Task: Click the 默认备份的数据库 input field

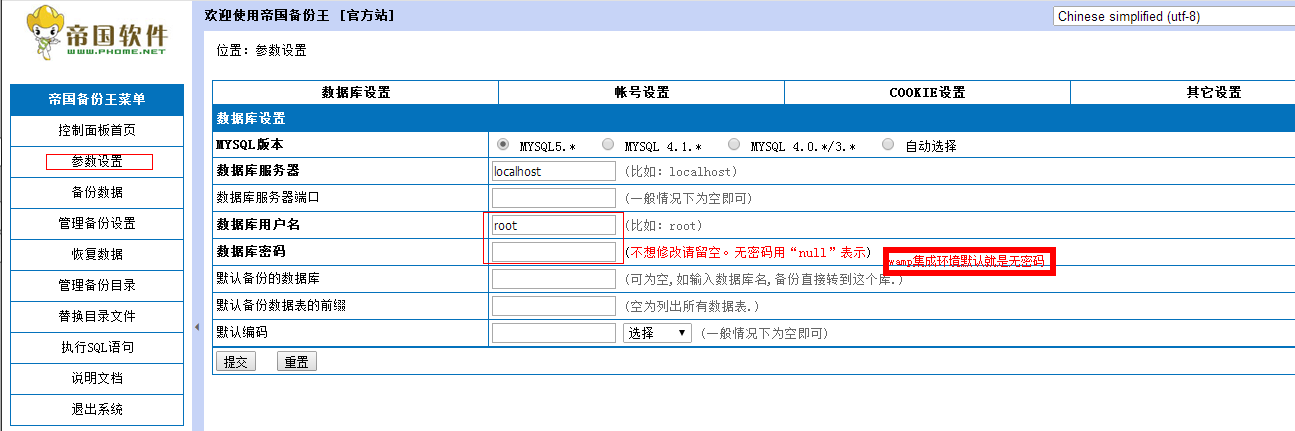Action: pos(554,278)
